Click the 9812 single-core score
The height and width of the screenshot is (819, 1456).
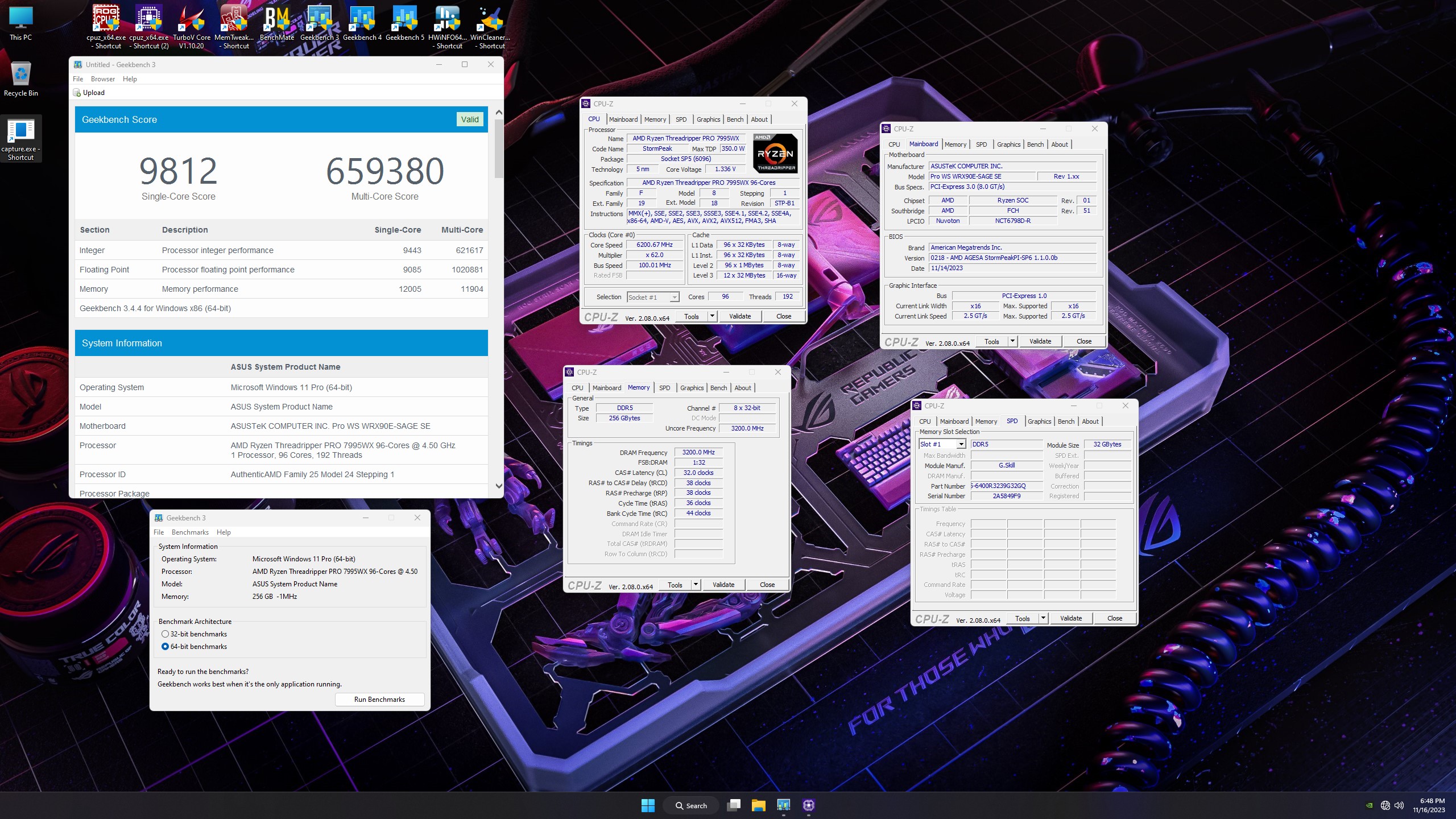(x=179, y=171)
